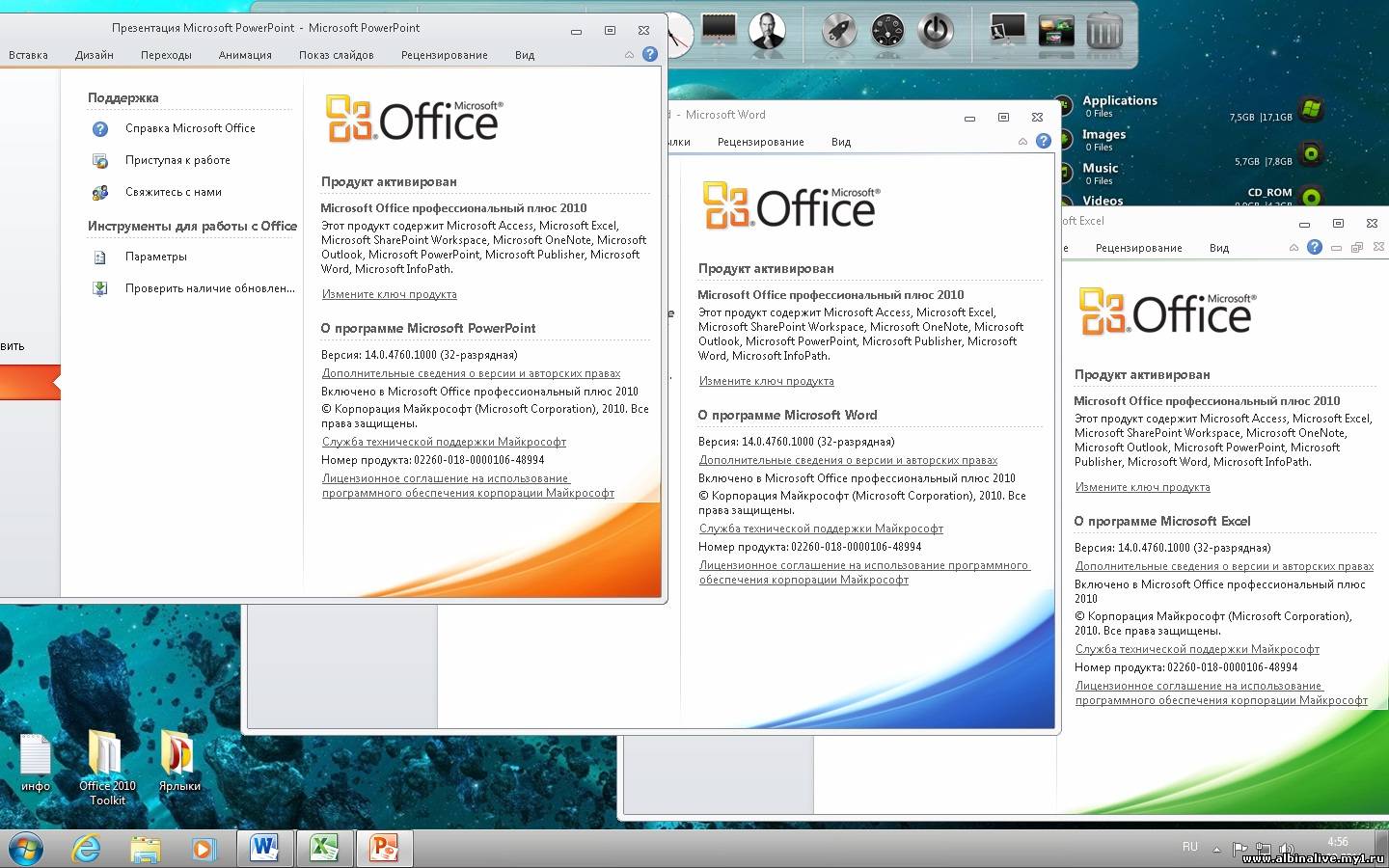The image size is (1389, 868).
Task: Open the Word icon in taskbar
Action: pos(264,849)
